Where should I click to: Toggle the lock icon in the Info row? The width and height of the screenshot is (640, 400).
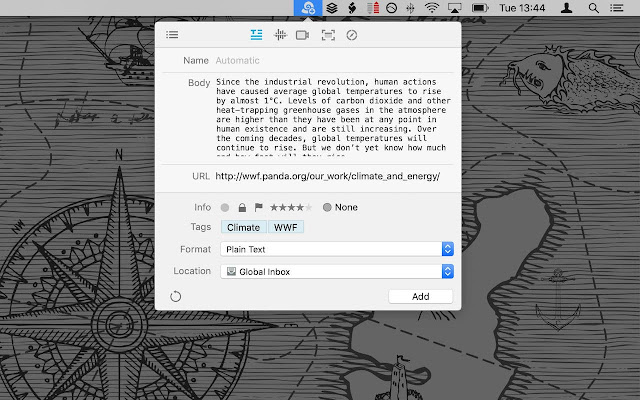[241, 208]
